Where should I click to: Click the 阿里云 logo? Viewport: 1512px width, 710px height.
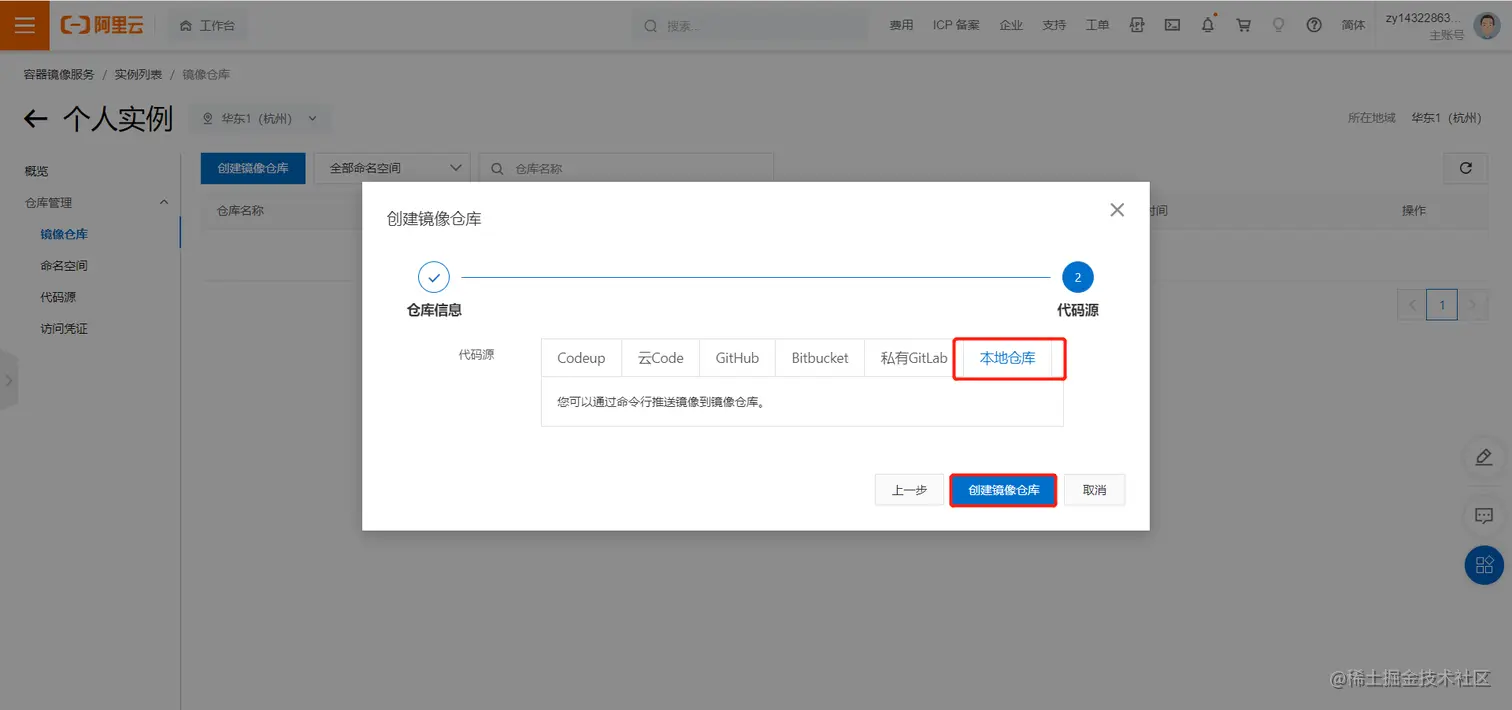coord(102,25)
